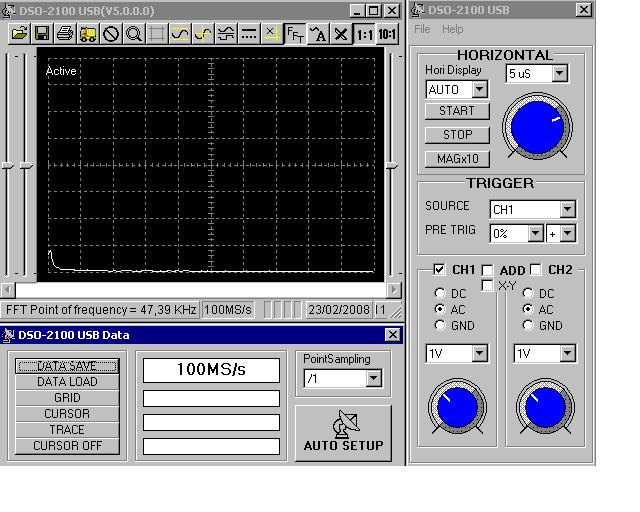Click the DATA LOAD button
640x512 pixels.
(67, 382)
